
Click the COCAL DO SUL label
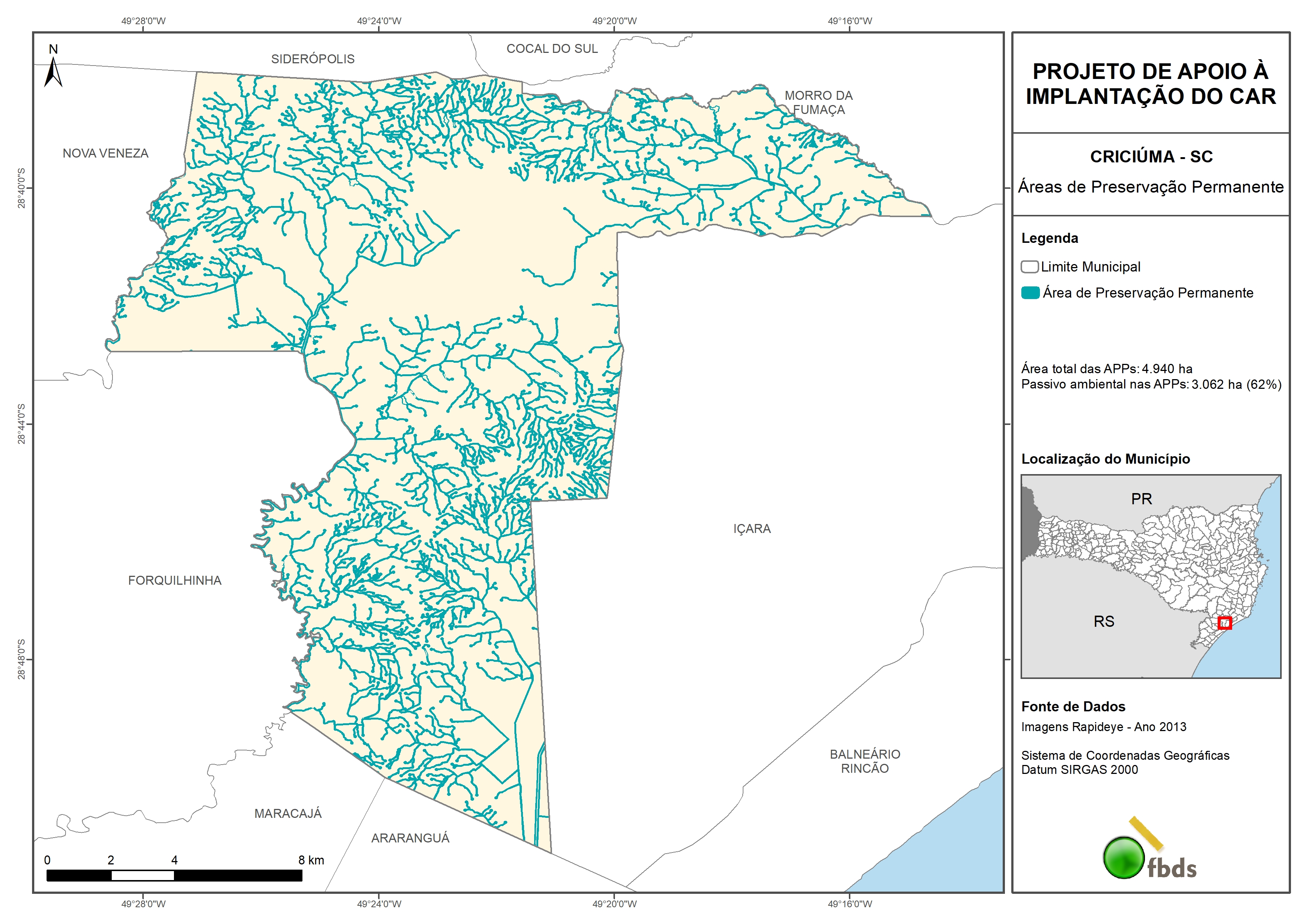click(x=552, y=49)
